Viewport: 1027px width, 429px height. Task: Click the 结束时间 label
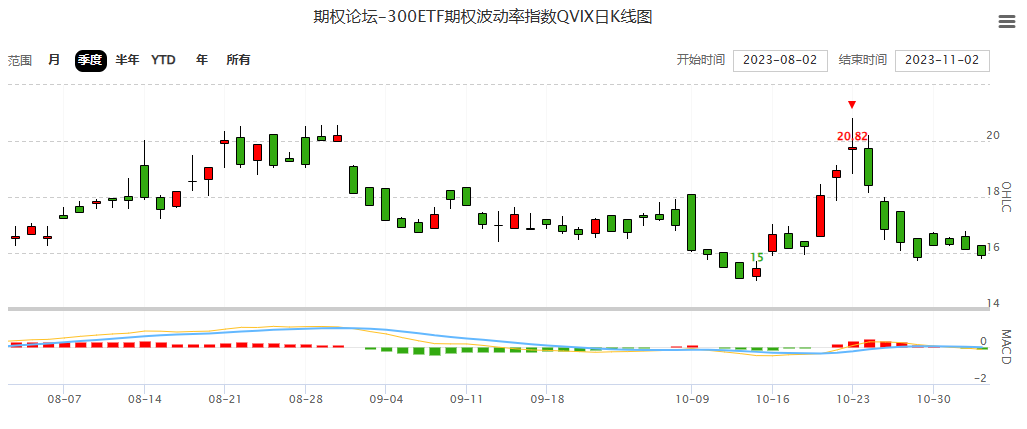(863, 60)
